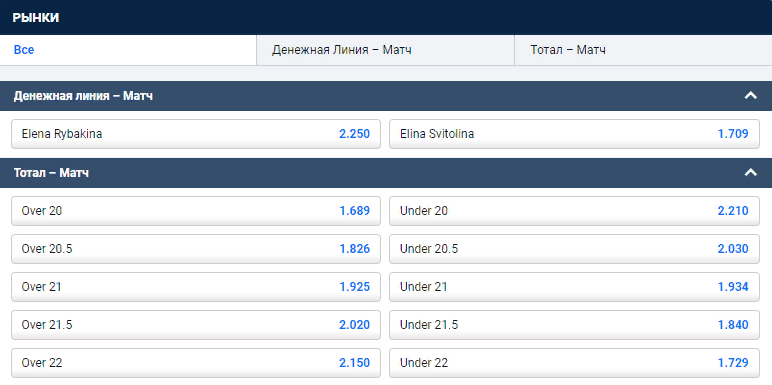Select Over 20 odds 1.689
The height and width of the screenshot is (385, 772).
196,211
